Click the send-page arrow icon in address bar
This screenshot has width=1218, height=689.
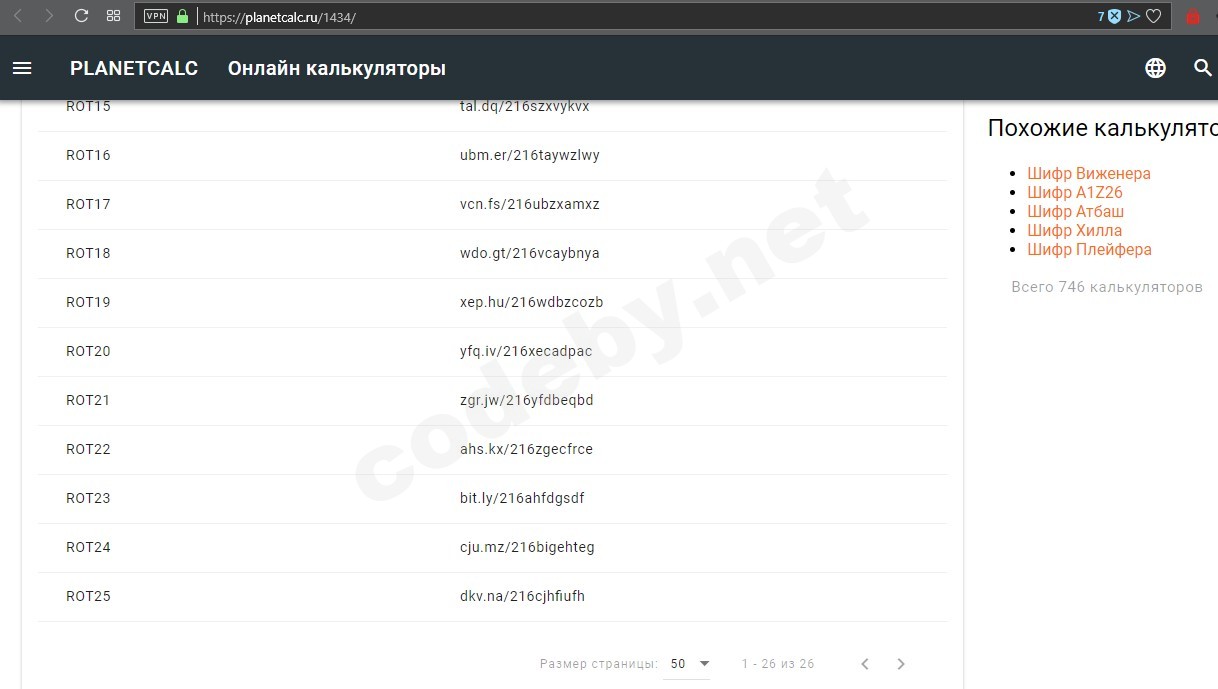pyautogui.click(x=1133, y=16)
